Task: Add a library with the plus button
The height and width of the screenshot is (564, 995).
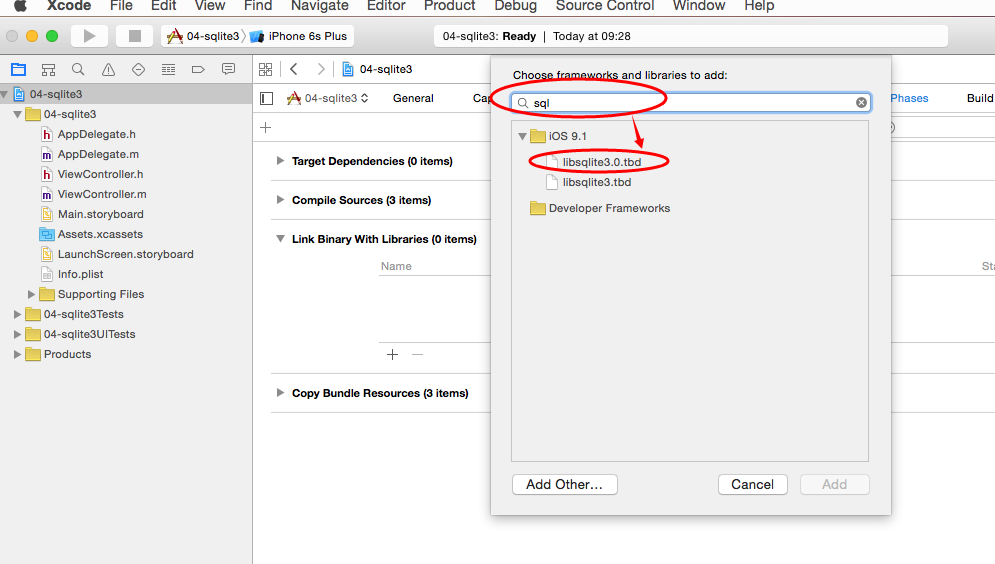Action: (392, 355)
